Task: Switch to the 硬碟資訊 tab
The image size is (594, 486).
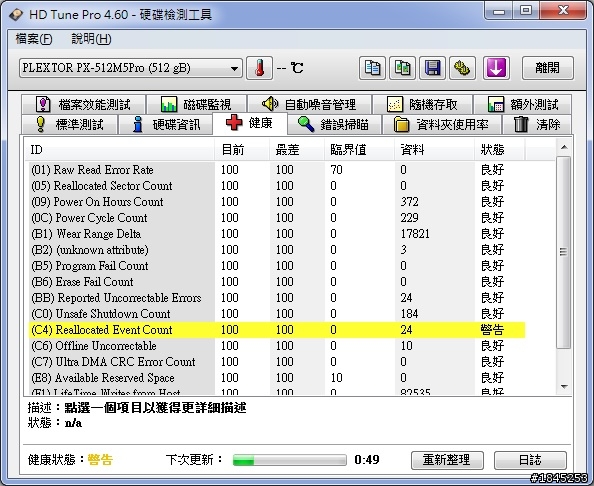Action: pos(166,124)
